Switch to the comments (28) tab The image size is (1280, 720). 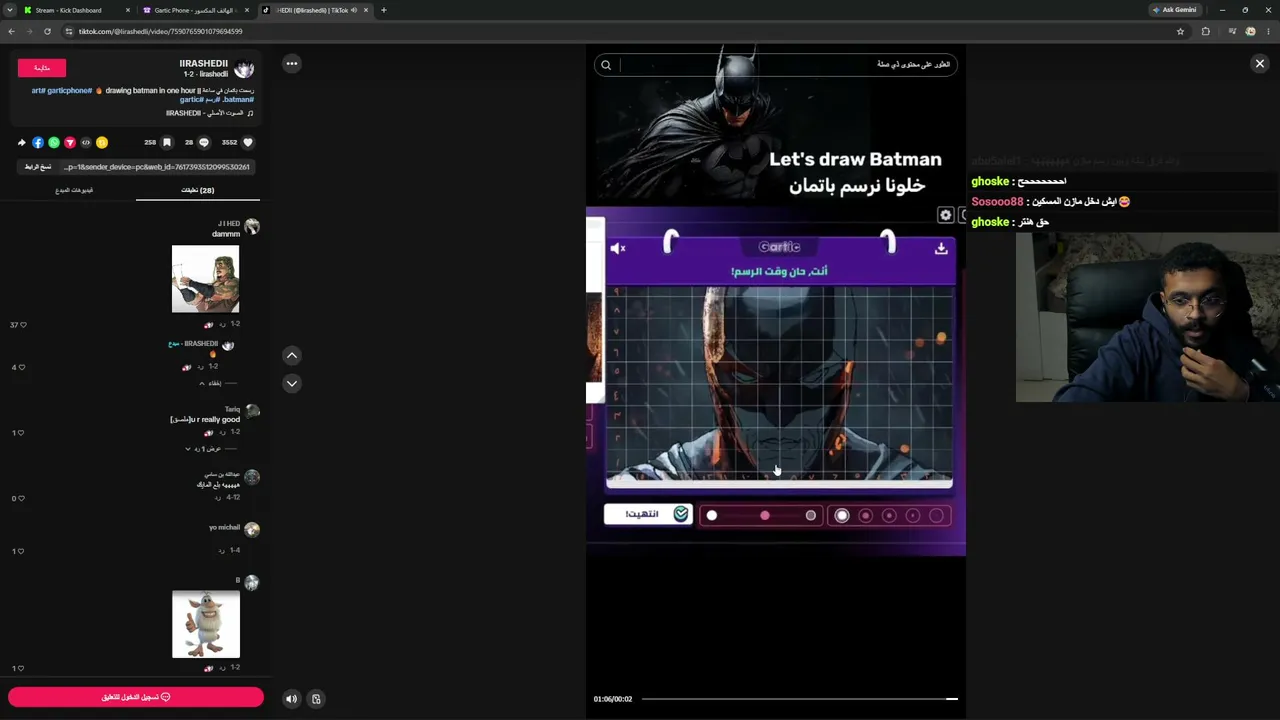point(198,190)
